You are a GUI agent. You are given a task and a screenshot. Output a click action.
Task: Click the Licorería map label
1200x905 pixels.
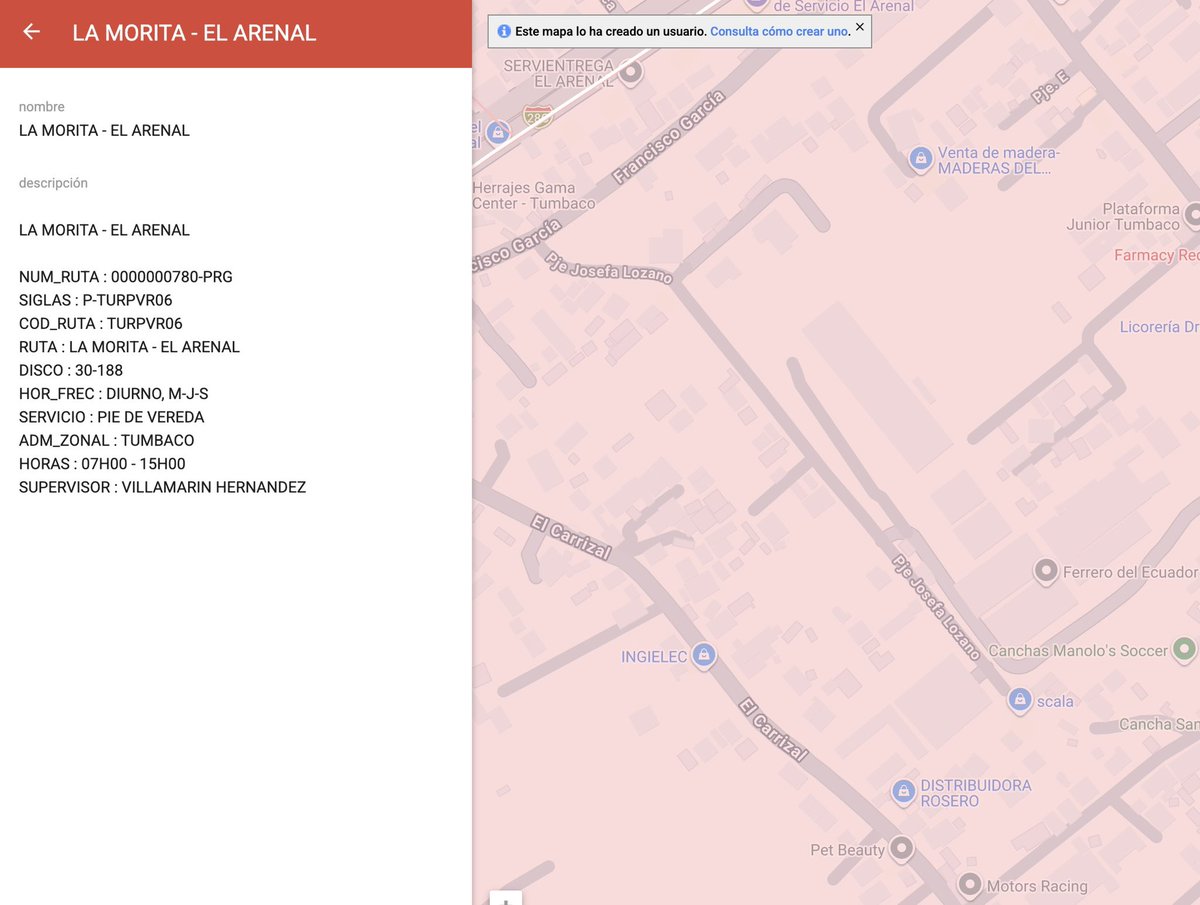(1159, 327)
